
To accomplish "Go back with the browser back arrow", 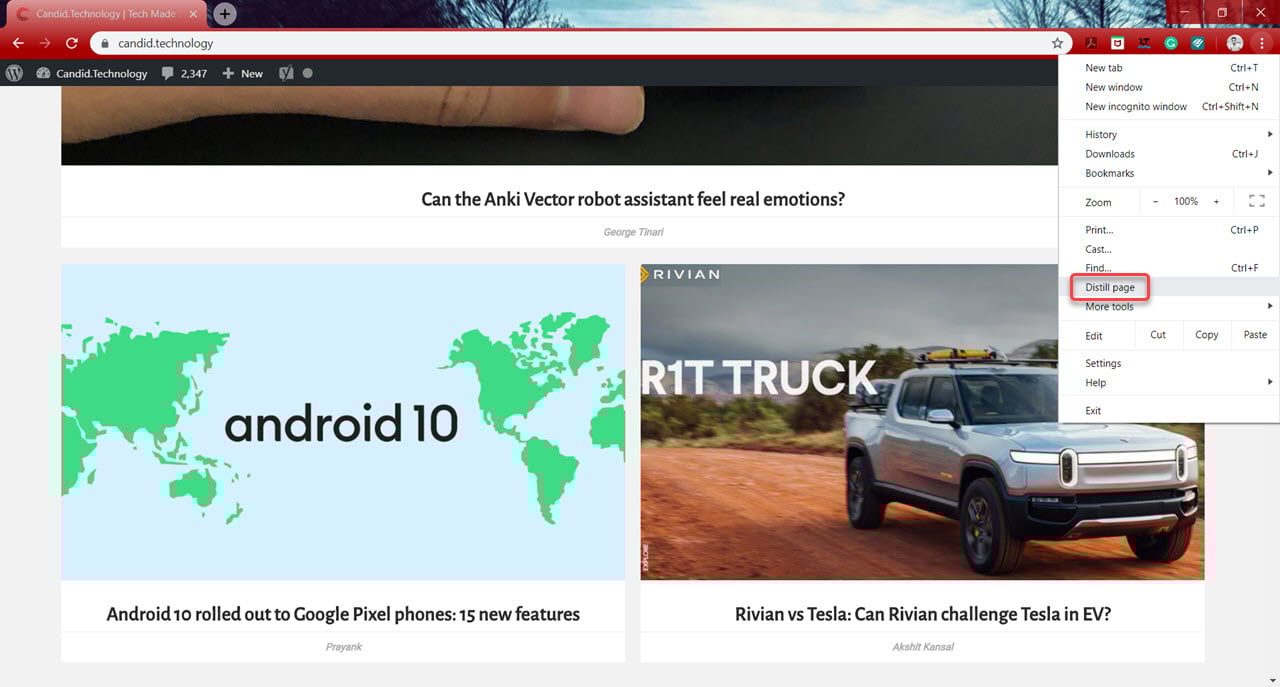I will 18,43.
